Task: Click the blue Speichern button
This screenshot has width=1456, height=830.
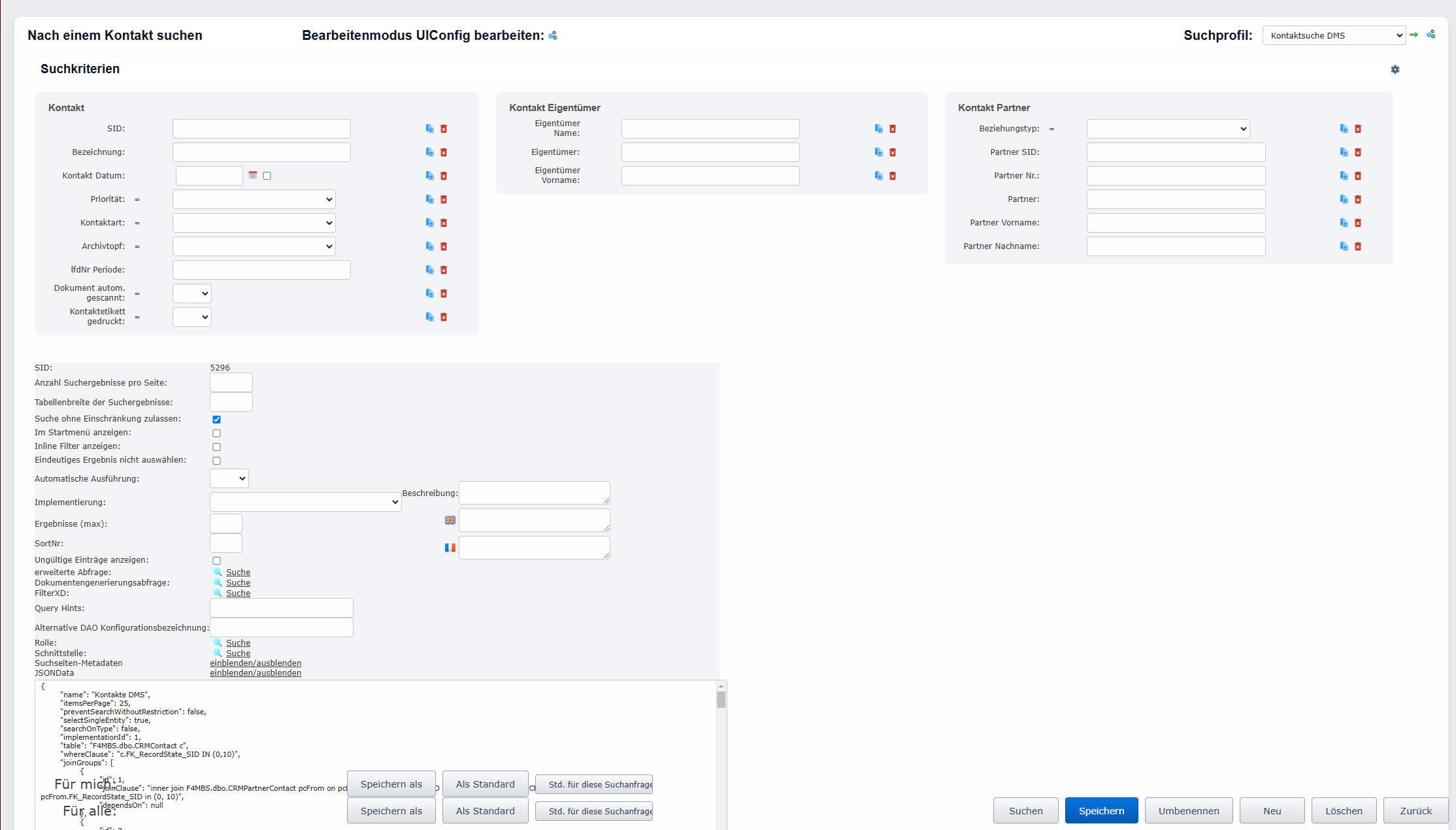Action: [x=1101, y=810]
